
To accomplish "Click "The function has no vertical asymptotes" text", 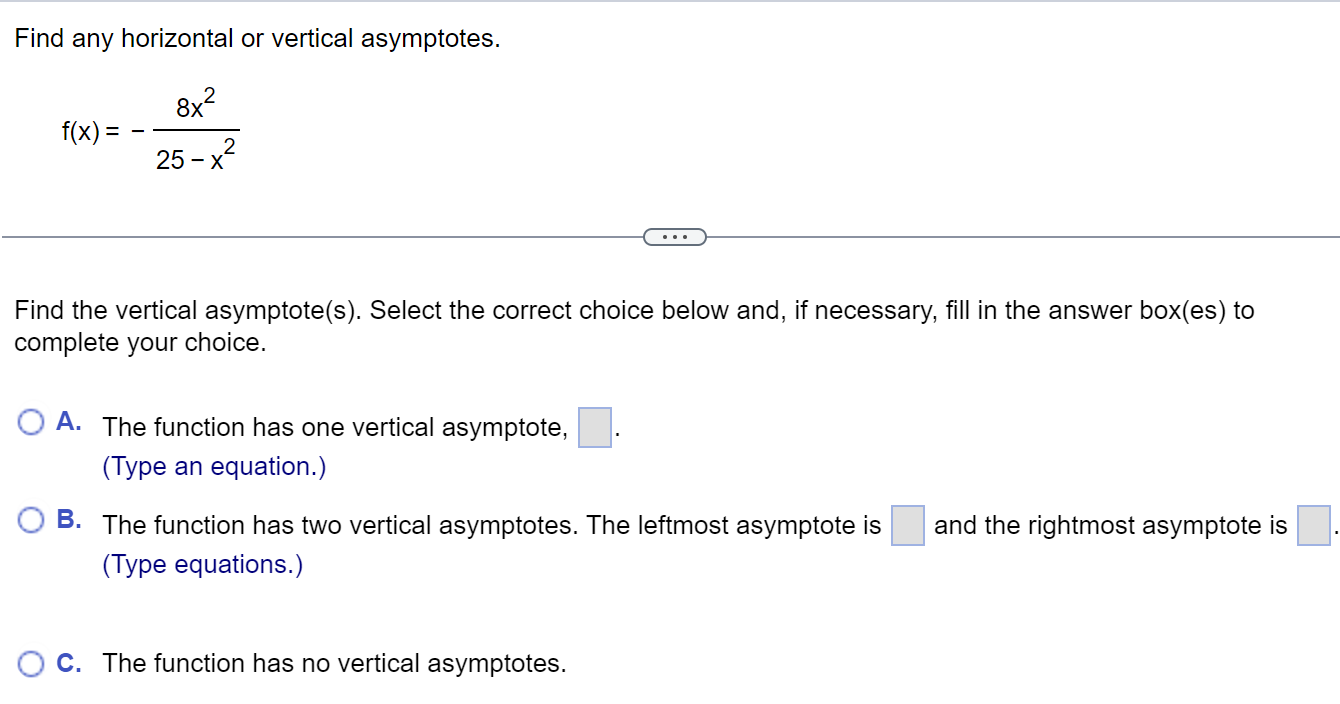I will coord(334,663).
